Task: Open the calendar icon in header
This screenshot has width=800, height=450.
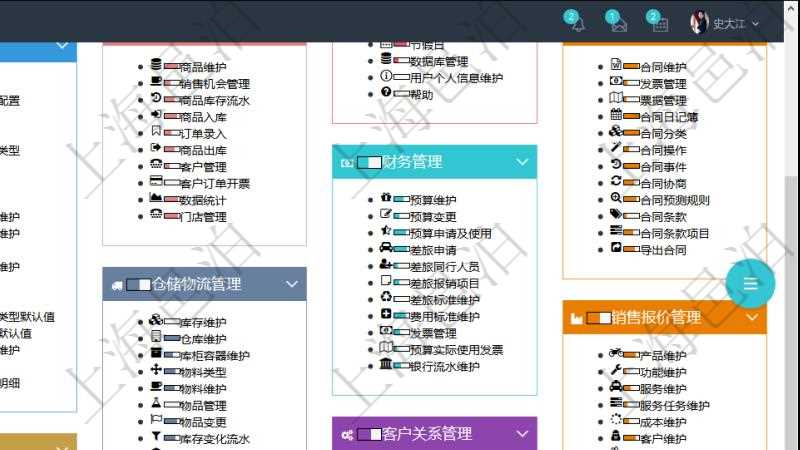Action: 660,24
